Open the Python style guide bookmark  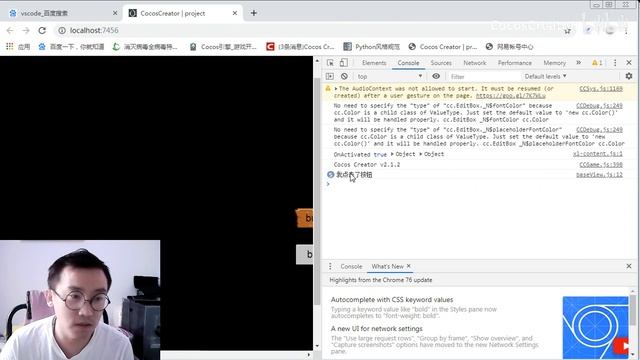(x=372, y=47)
